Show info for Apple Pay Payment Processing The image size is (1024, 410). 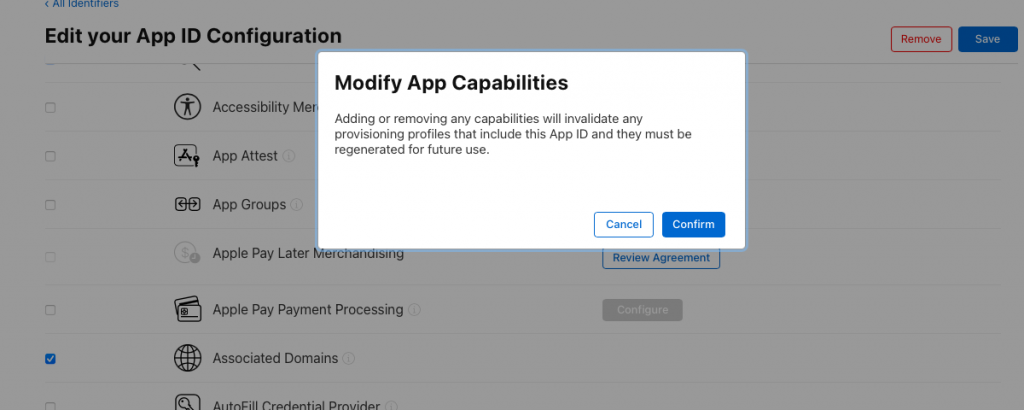point(414,310)
